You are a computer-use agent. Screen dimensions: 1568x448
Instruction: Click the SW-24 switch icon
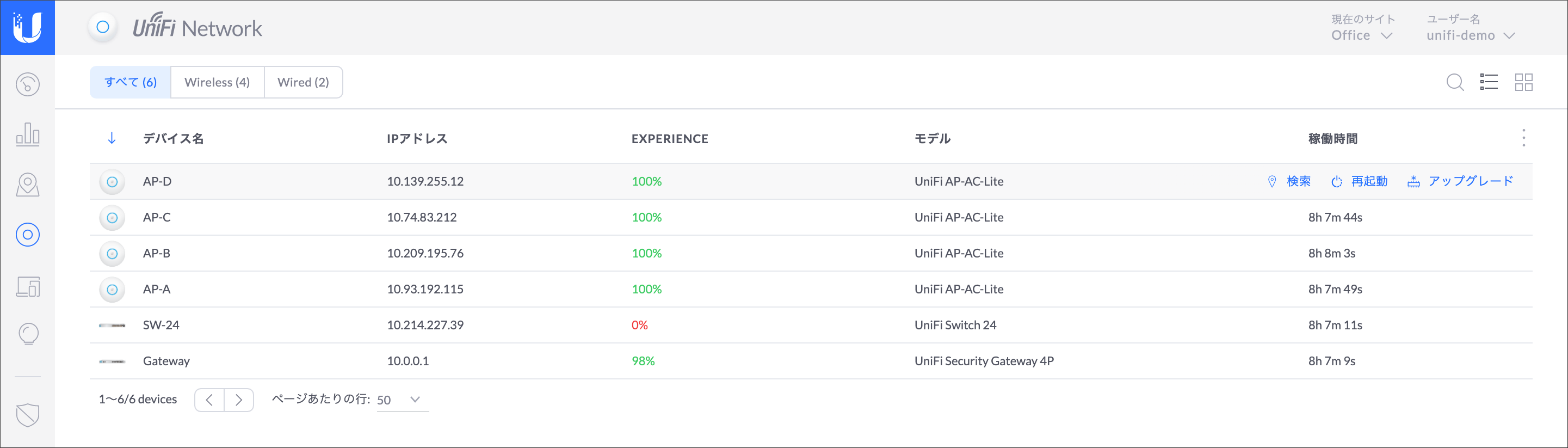[x=112, y=326]
